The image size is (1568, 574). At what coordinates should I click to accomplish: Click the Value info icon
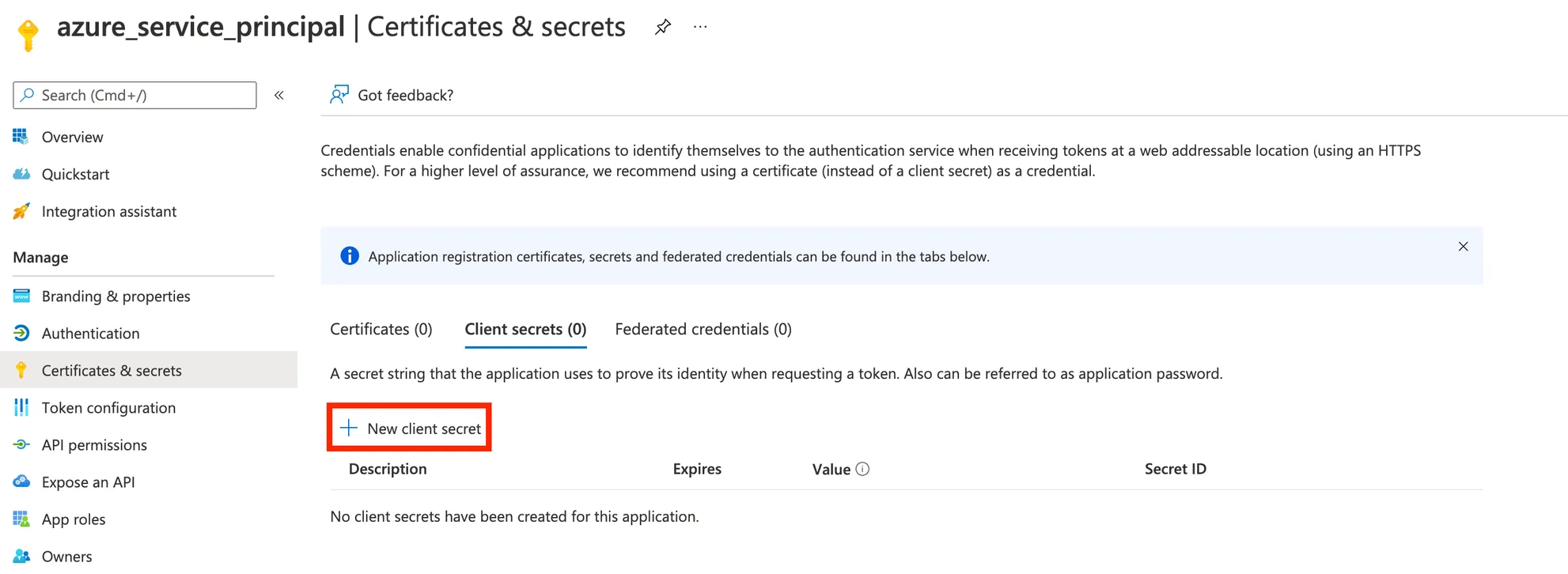tap(863, 469)
